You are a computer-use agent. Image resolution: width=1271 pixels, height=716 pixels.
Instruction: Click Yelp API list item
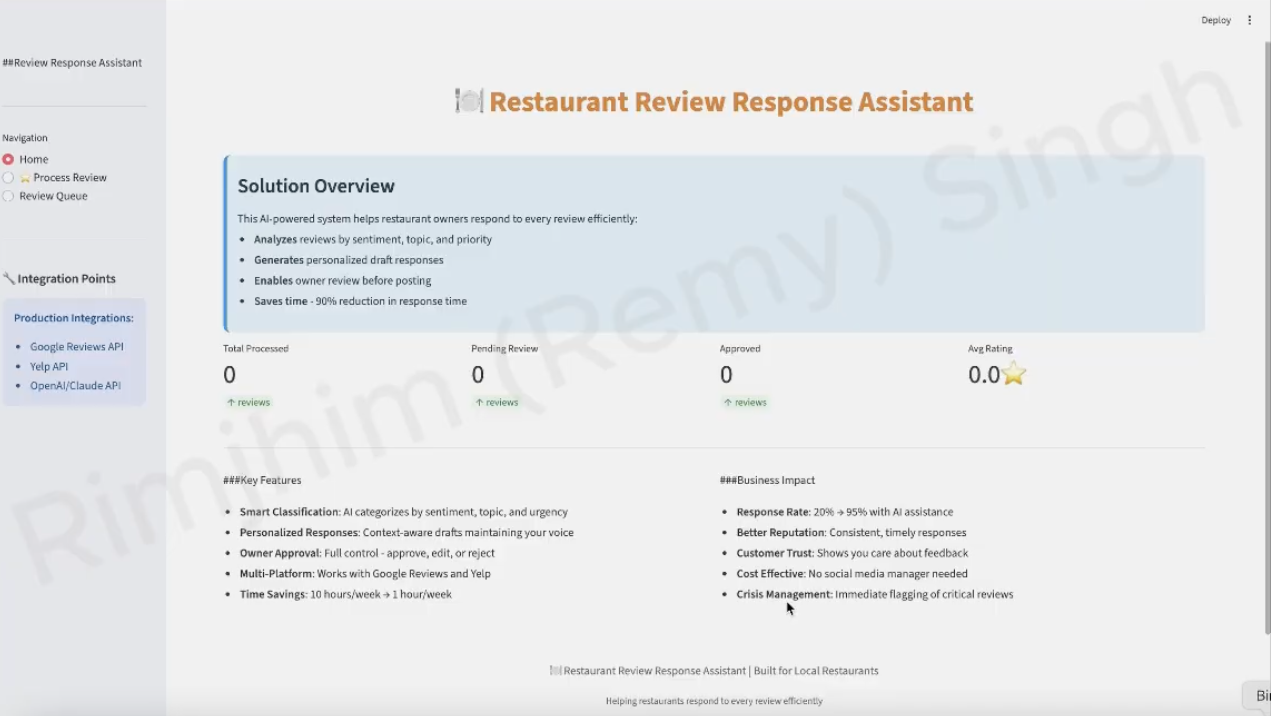[49, 367]
